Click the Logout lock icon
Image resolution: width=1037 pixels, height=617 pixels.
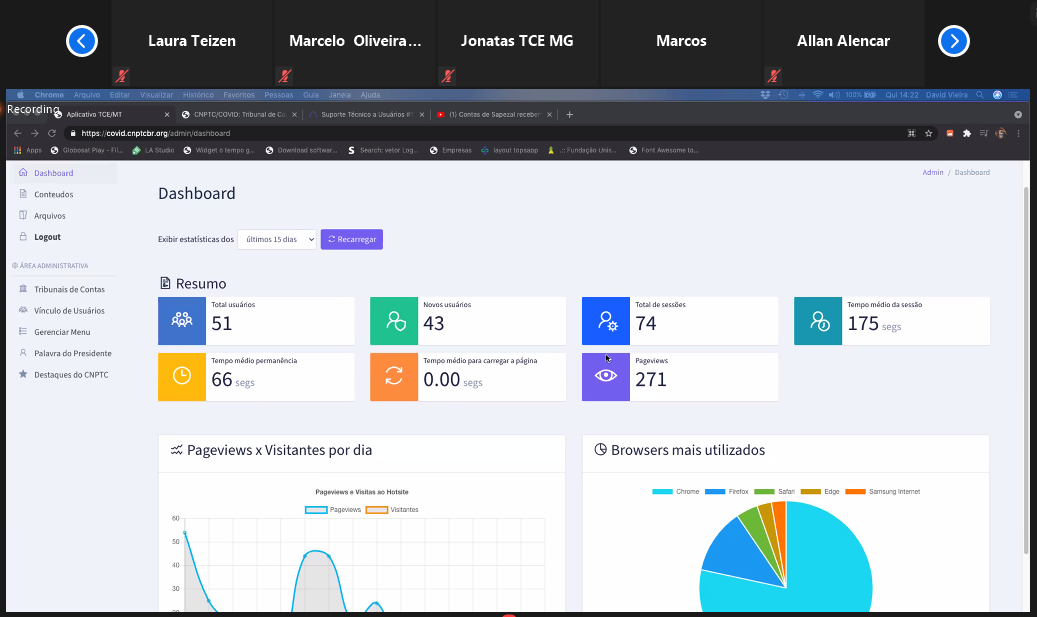23,236
